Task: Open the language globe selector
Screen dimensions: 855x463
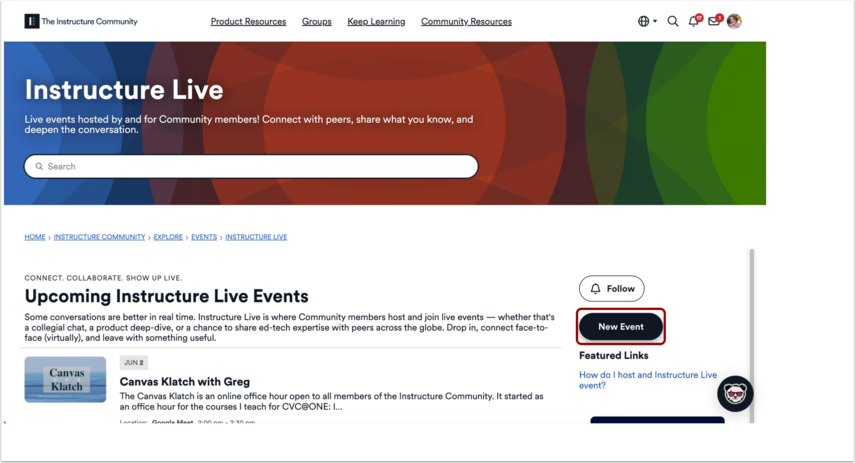Action: click(647, 21)
